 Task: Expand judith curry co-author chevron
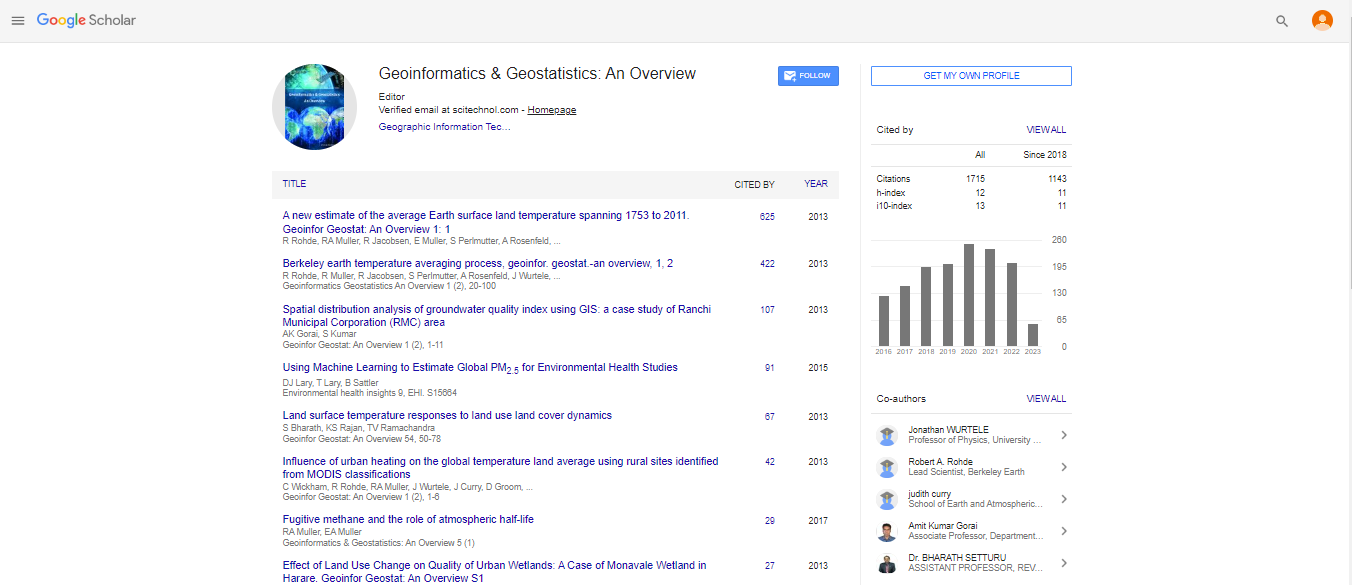(x=1064, y=499)
